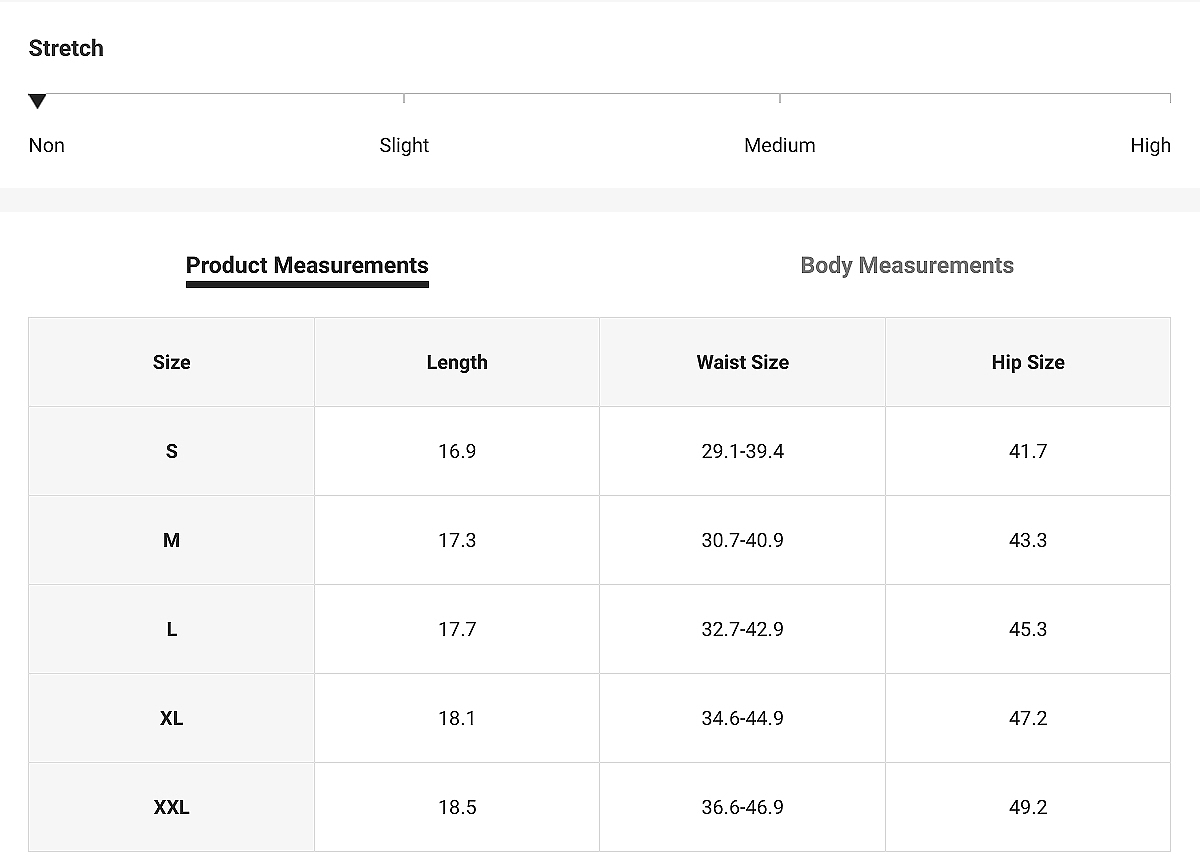Select the size XL row label
1200x855 pixels.
171,718
